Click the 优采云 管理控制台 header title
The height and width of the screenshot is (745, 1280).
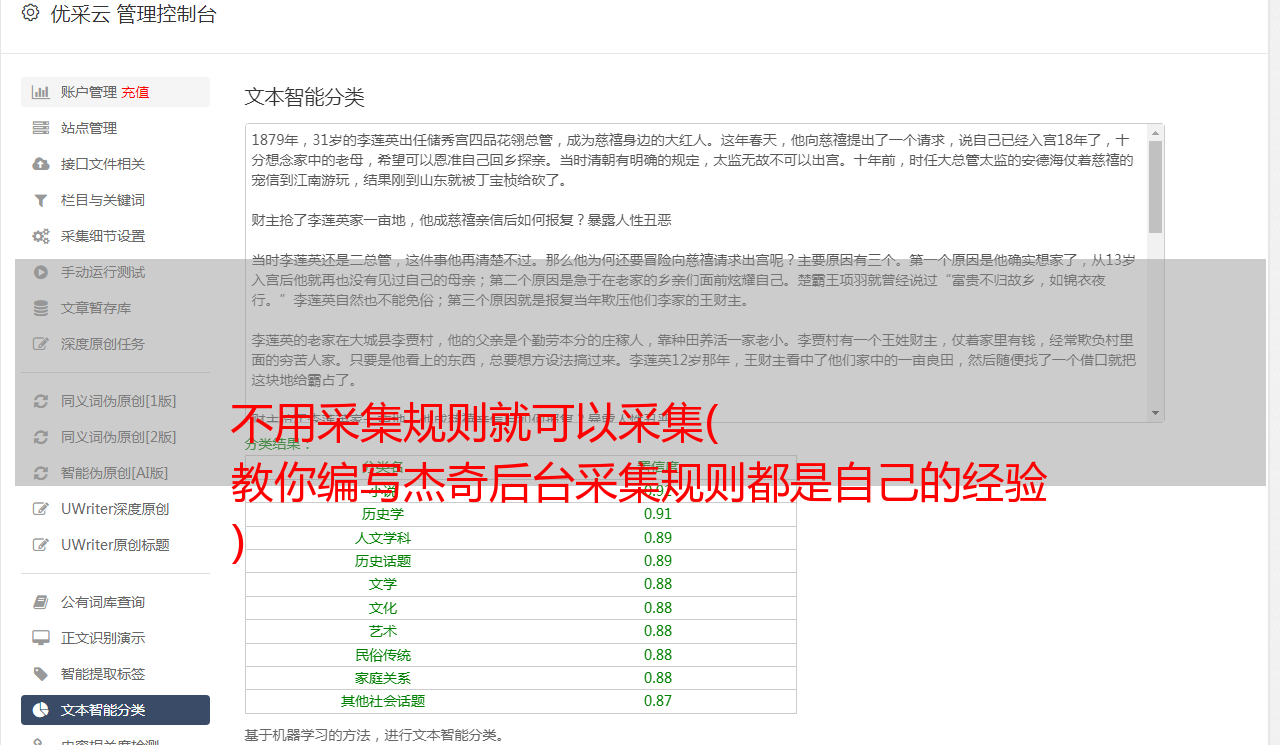pos(133,14)
